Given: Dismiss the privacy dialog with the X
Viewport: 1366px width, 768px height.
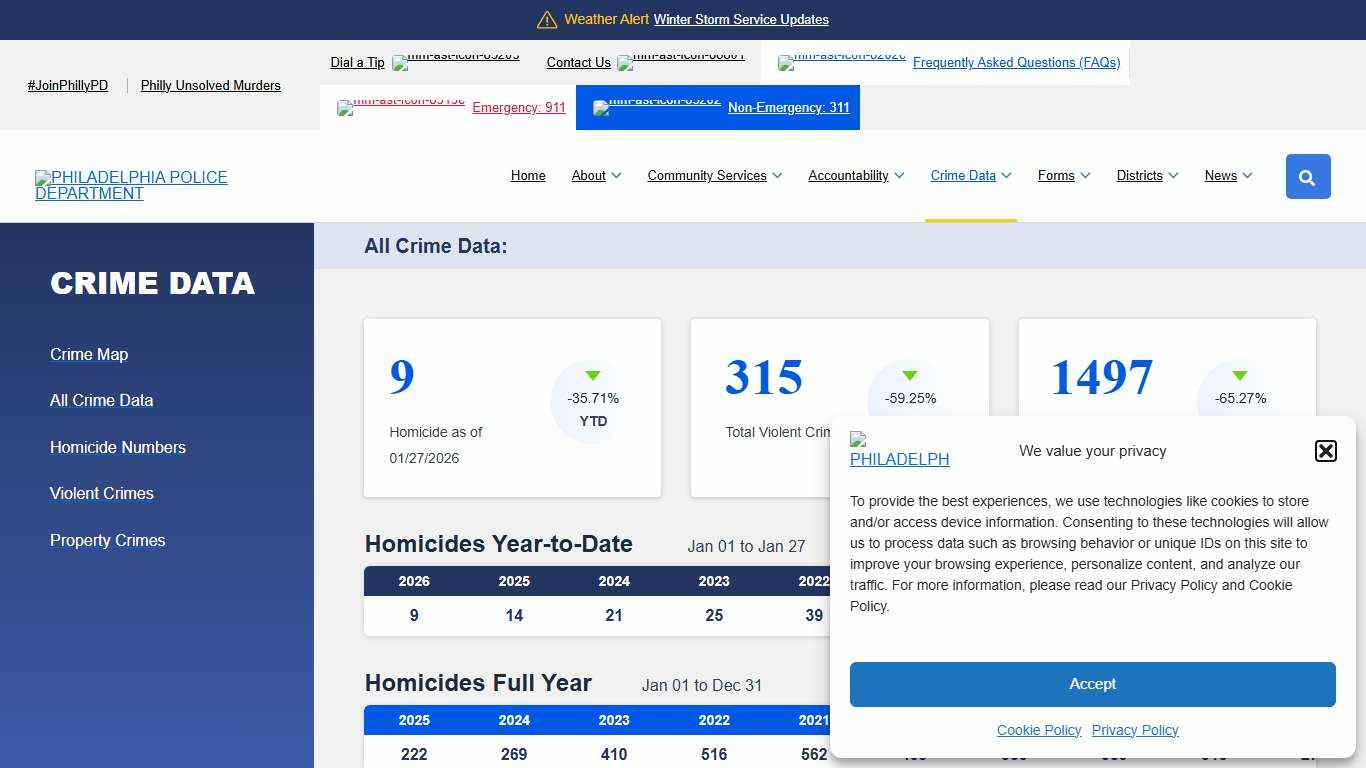Looking at the screenshot, I should [x=1325, y=451].
